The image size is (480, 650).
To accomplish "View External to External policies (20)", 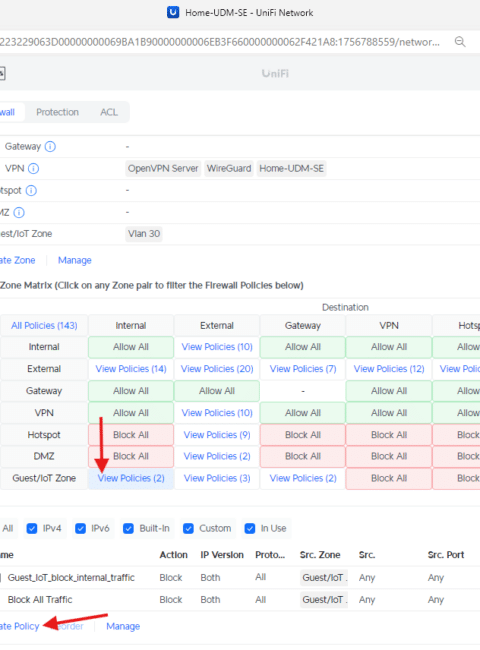I will point(217,369).
